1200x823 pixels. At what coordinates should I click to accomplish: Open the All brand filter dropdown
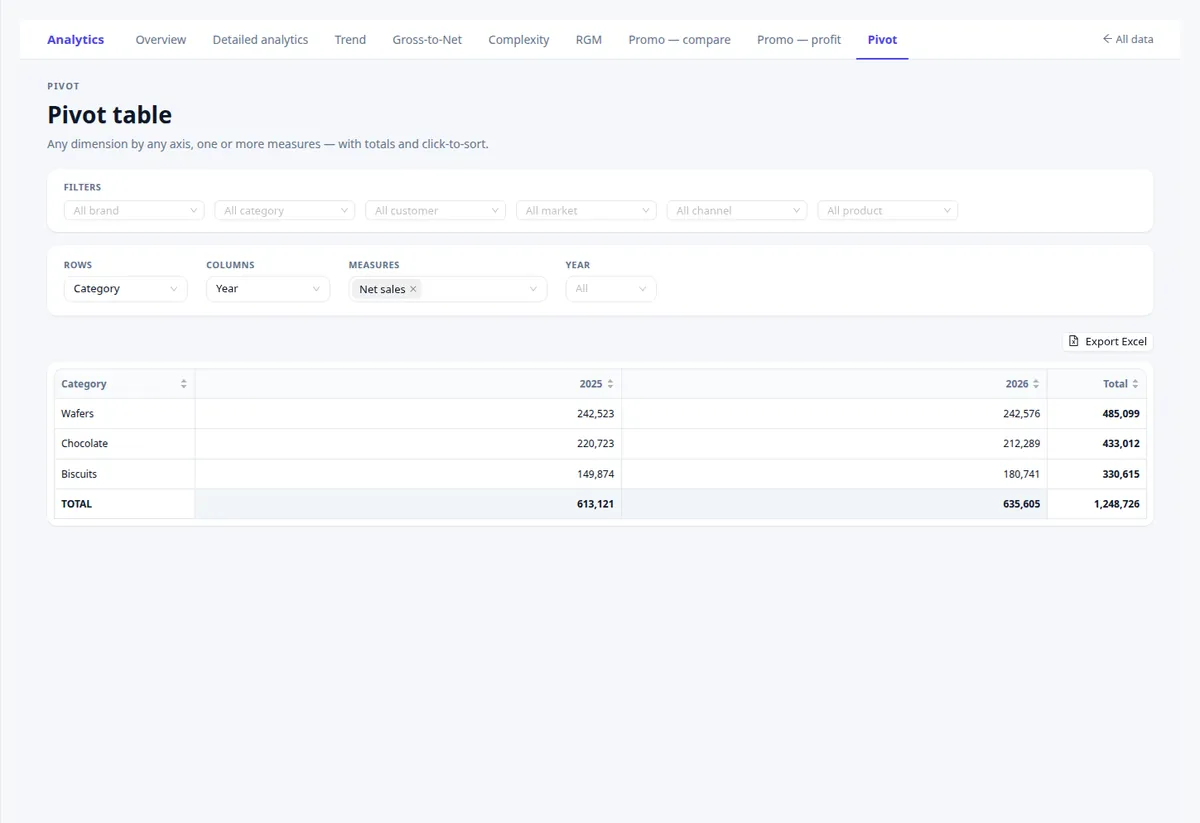coord(134,211)
